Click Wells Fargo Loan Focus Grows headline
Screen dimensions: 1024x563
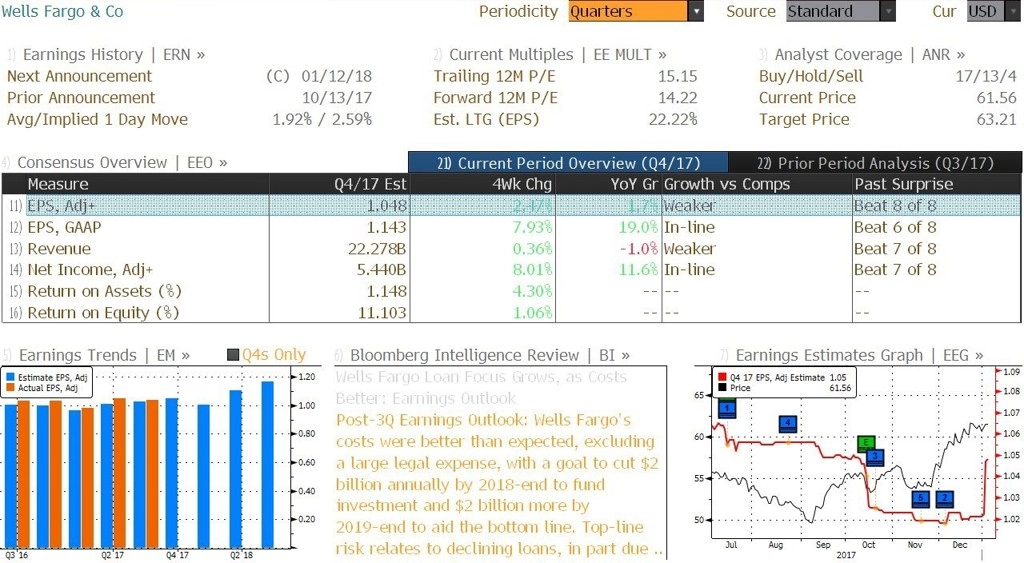481,387
